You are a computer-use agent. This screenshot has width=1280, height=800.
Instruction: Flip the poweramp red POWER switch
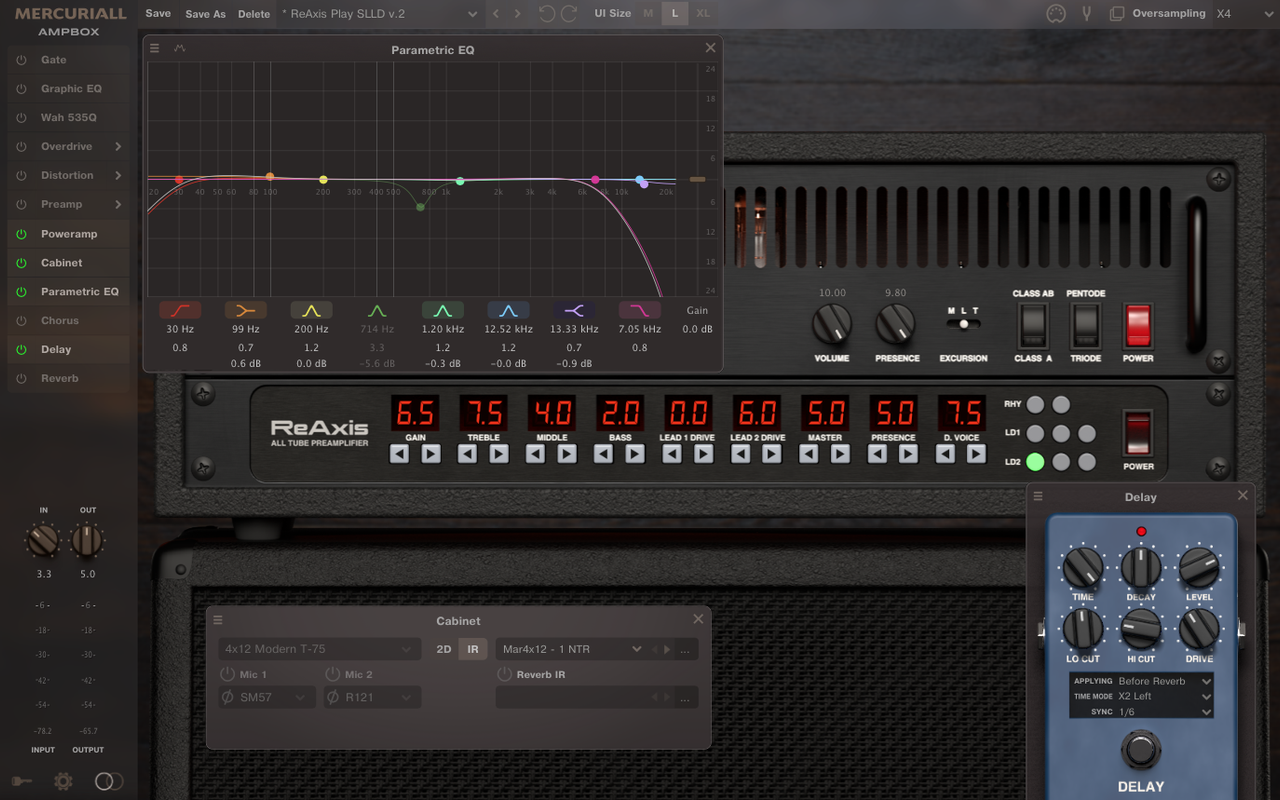pyautogui.click(x=1138, y=325)
